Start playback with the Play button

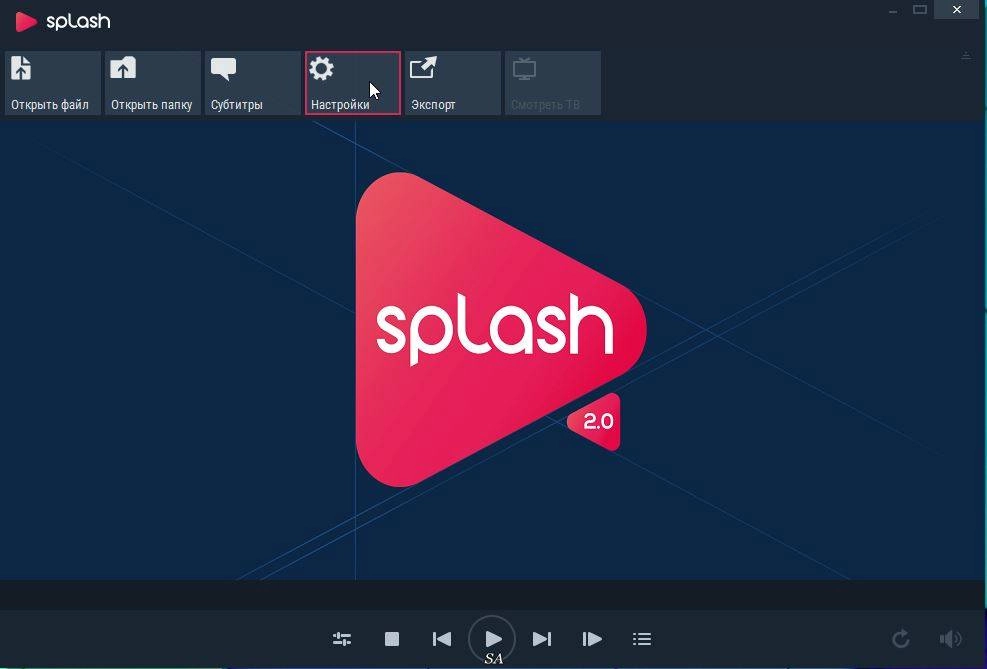click(x=492, y=639)
